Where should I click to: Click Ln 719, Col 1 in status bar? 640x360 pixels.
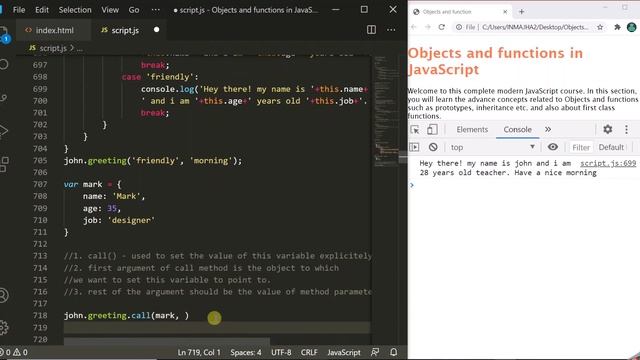[199, 352]
